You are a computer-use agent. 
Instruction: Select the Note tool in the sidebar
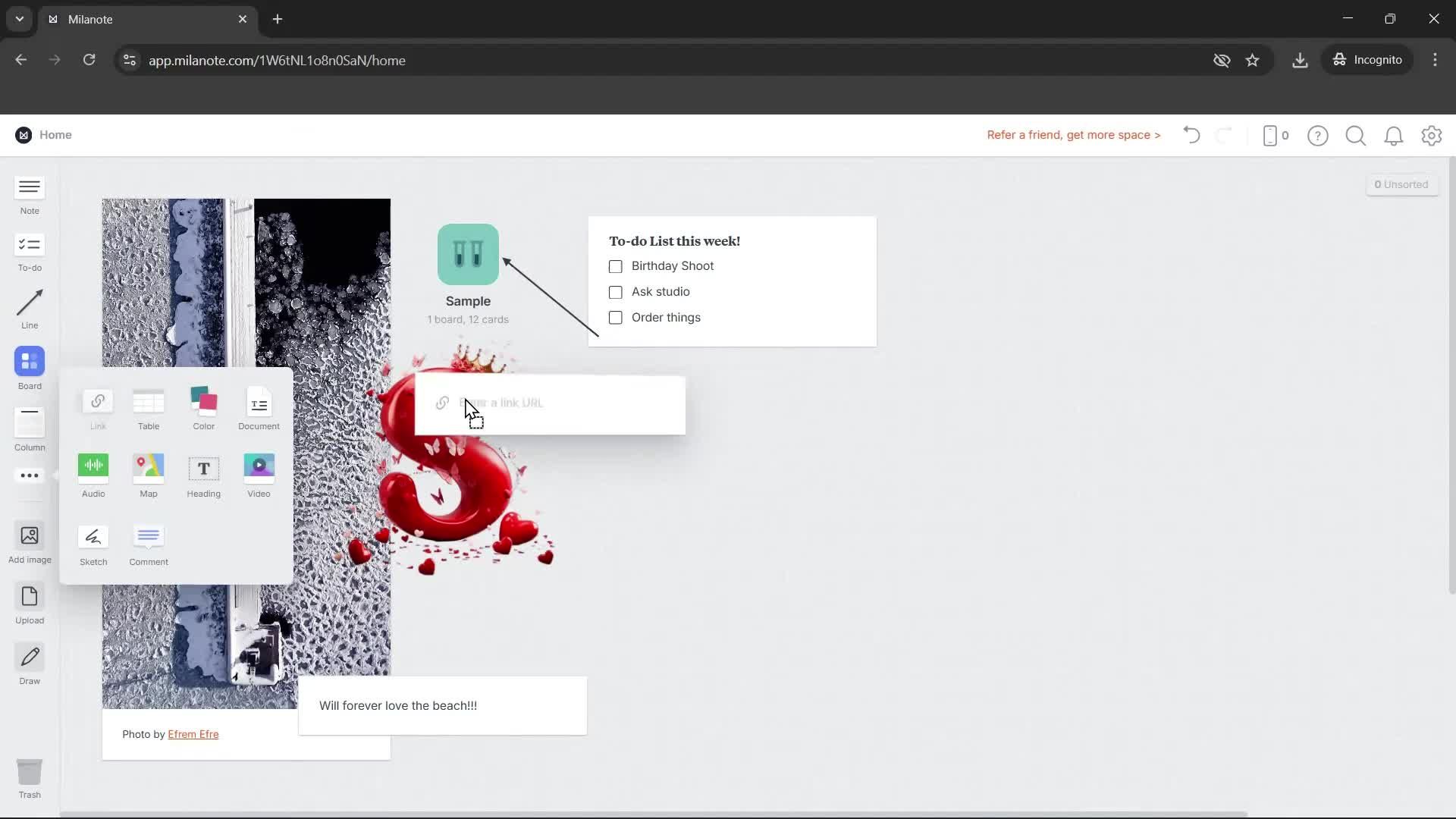point(29,195)
